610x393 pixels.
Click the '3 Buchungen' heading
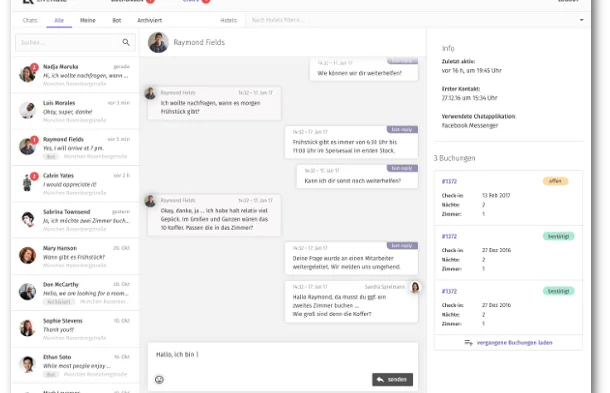coord(454,158)
